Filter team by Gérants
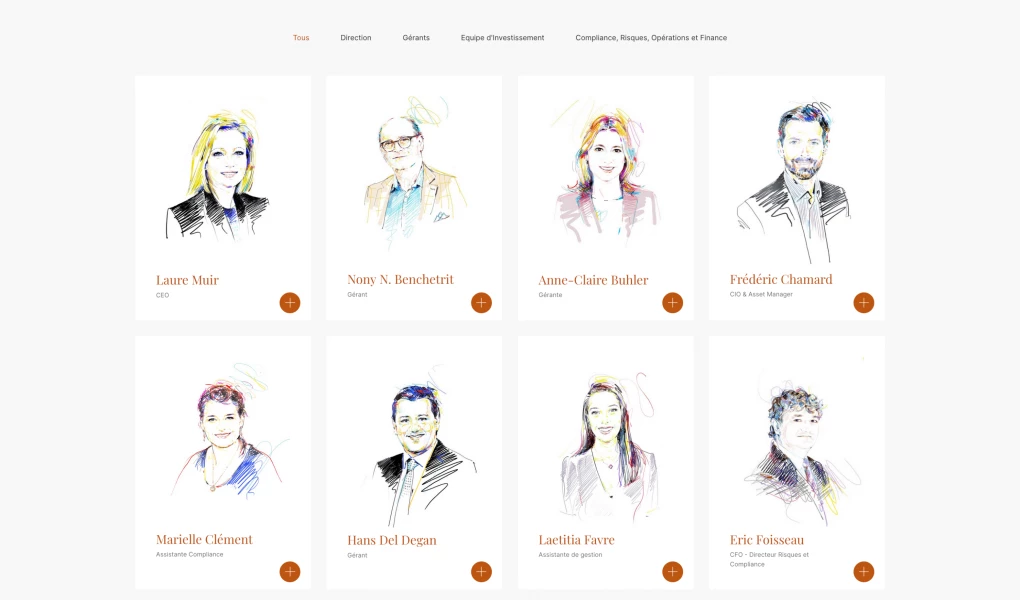Viewport: 1020px width, 600px height. 416,38
